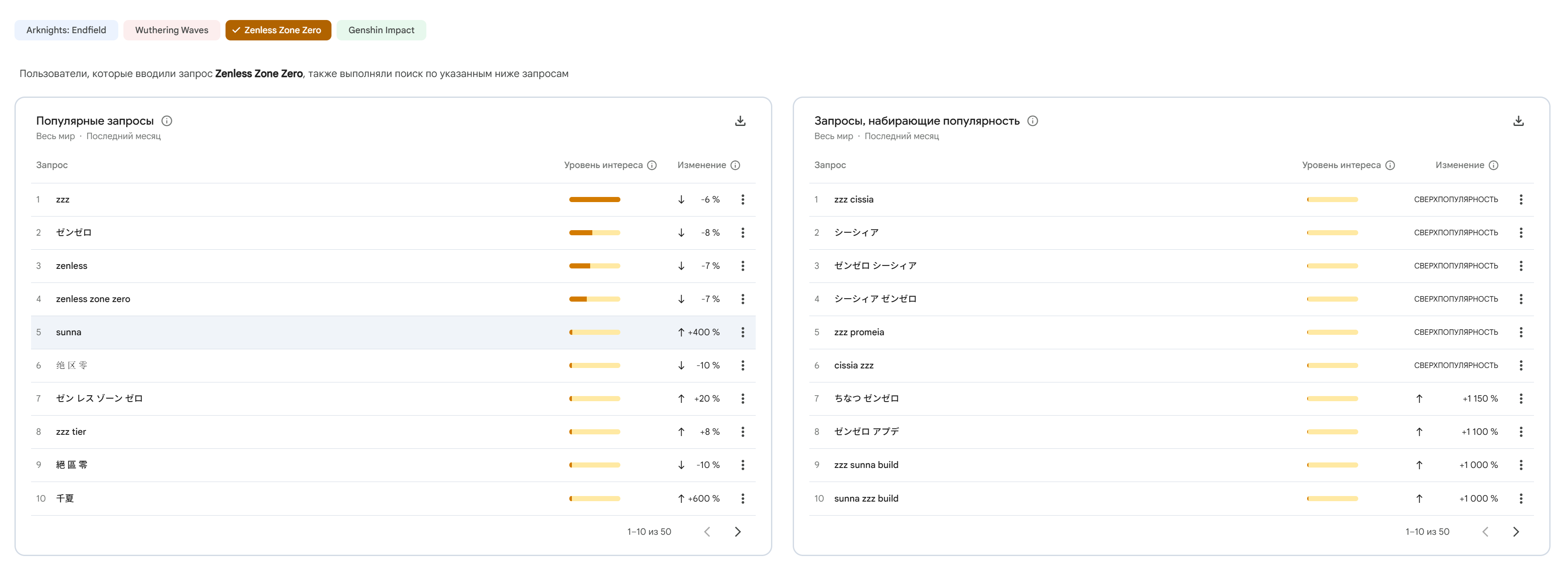
Task: Click info icon beside right Уровень интереса
Action: [1390, 165]
